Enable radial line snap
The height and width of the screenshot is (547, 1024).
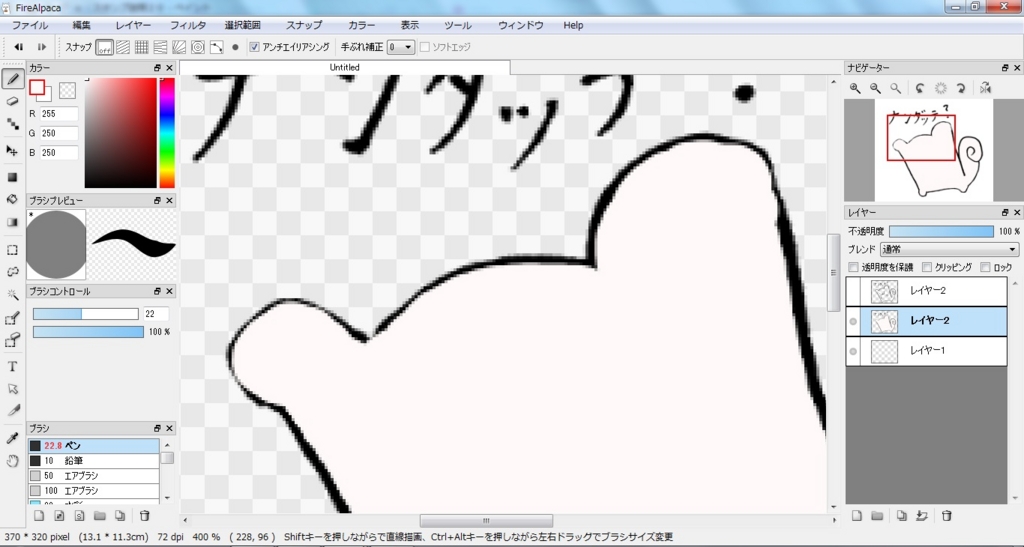[x=179, y=47]
